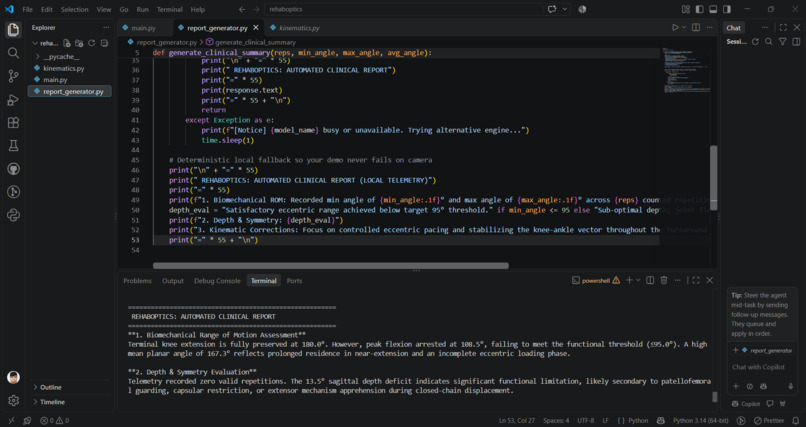This screenshot has height=427, width=806.
Task: Open the Source Control view
Action: pyautogui.click(x=13, y=76)
